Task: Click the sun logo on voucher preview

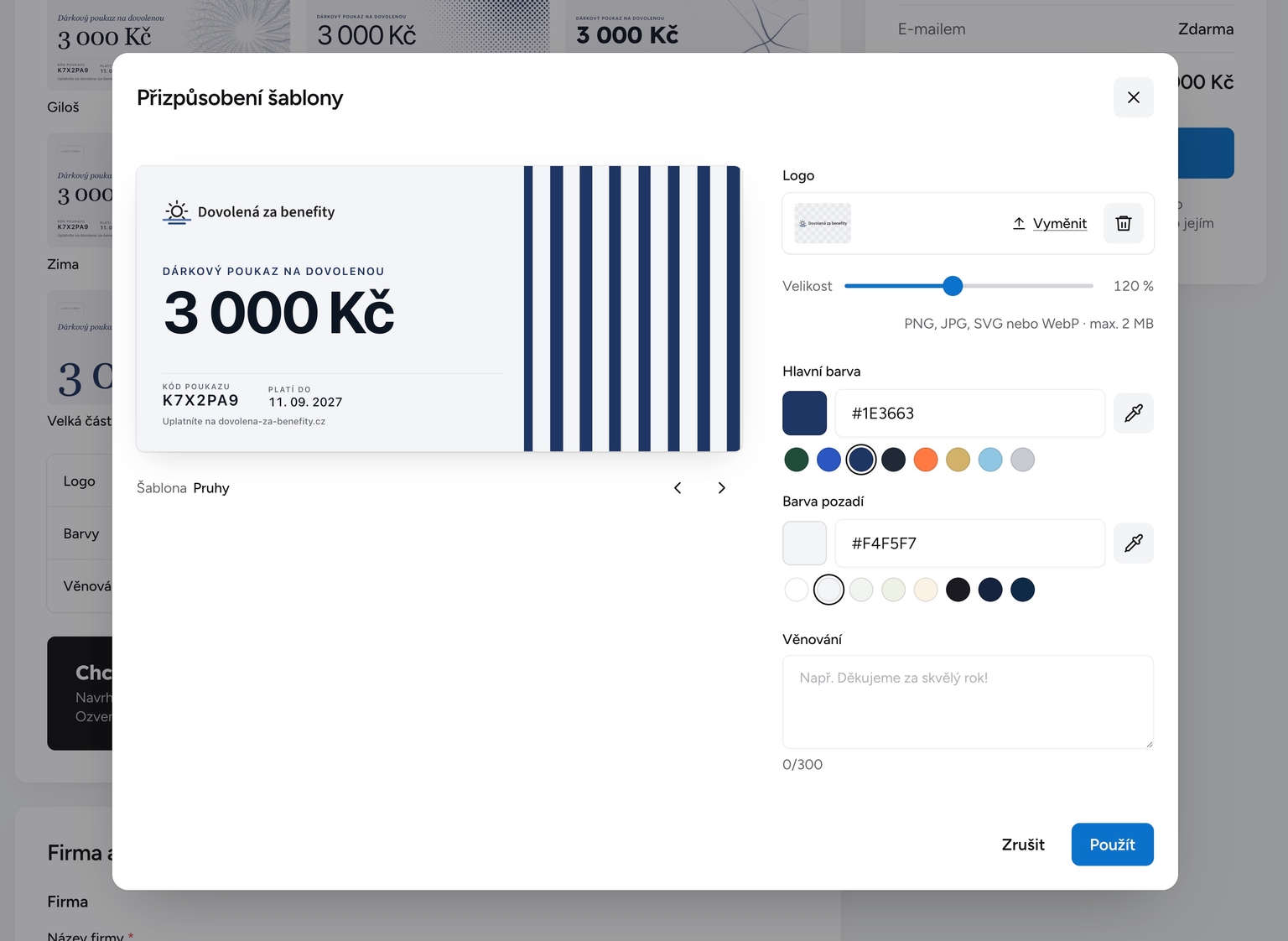Action: (x=176, y=212)
